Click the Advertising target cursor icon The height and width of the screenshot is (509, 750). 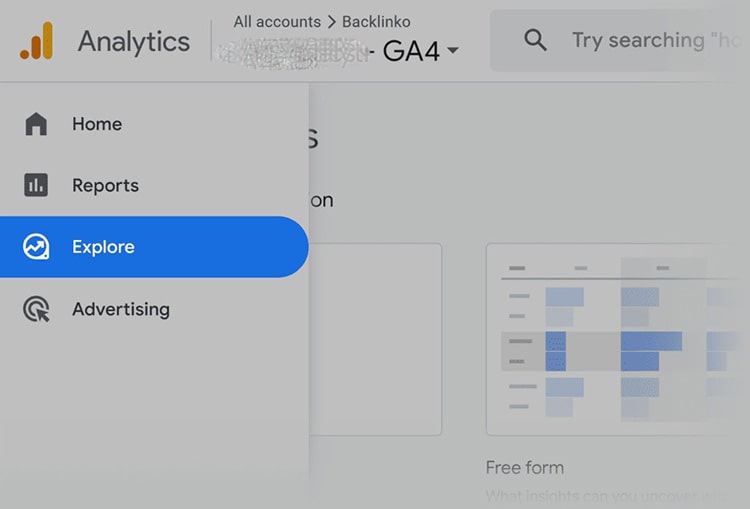coord(36,309)
